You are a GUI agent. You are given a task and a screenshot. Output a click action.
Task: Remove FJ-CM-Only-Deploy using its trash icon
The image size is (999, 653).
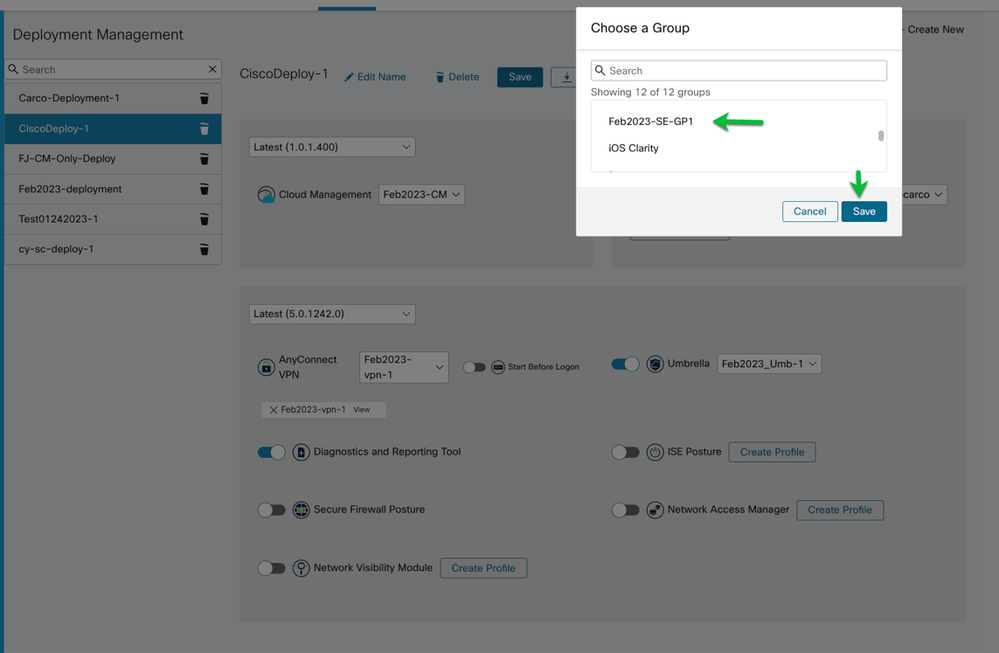[x=204, y=159]
